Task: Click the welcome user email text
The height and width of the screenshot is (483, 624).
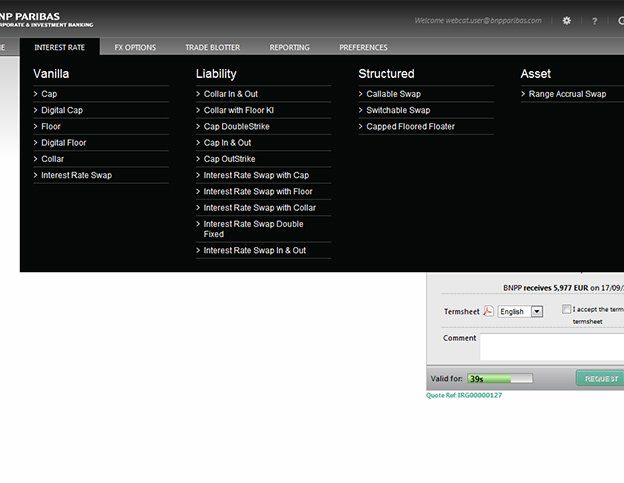Action: [478, 20]
